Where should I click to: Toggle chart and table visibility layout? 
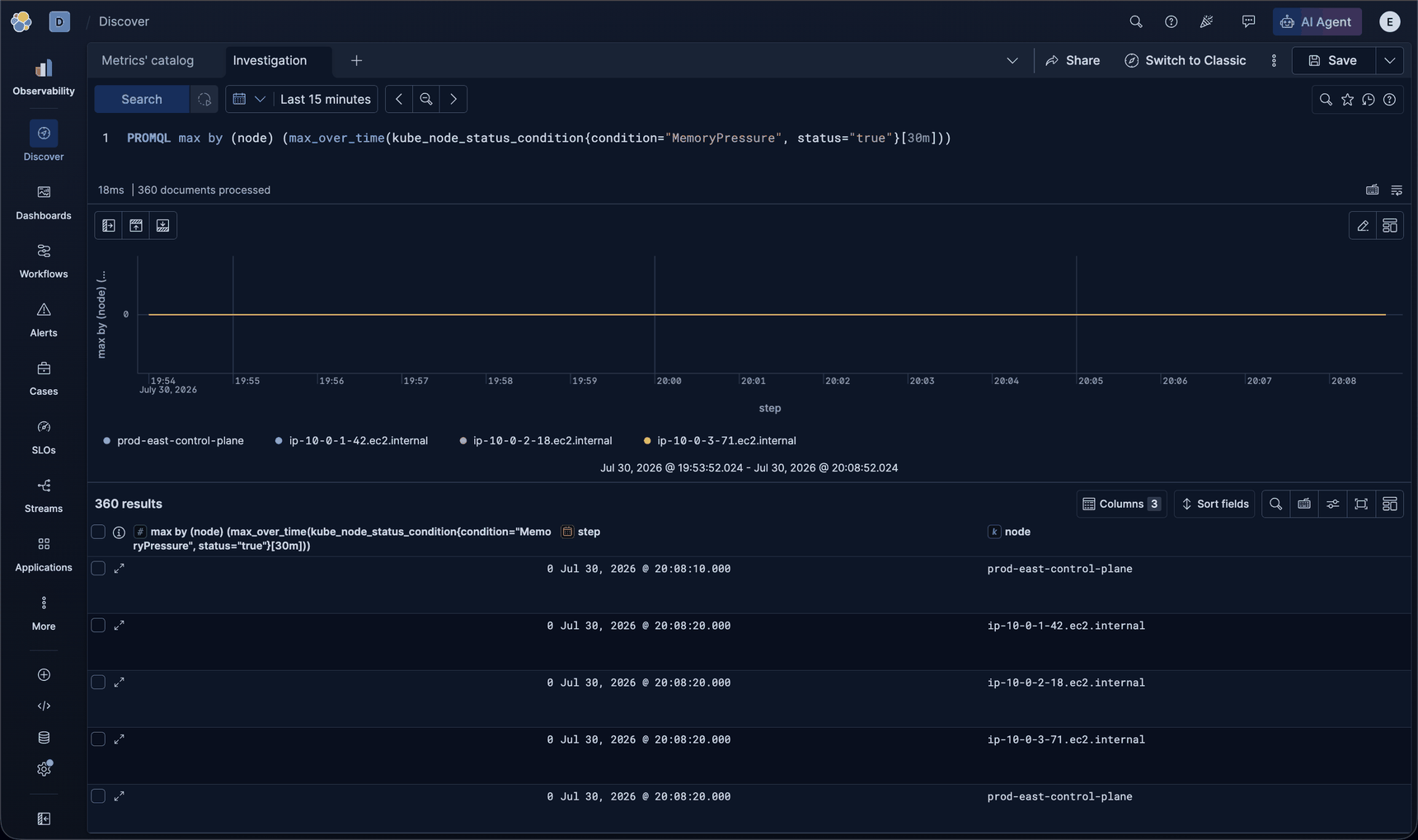coord(1390,226)
